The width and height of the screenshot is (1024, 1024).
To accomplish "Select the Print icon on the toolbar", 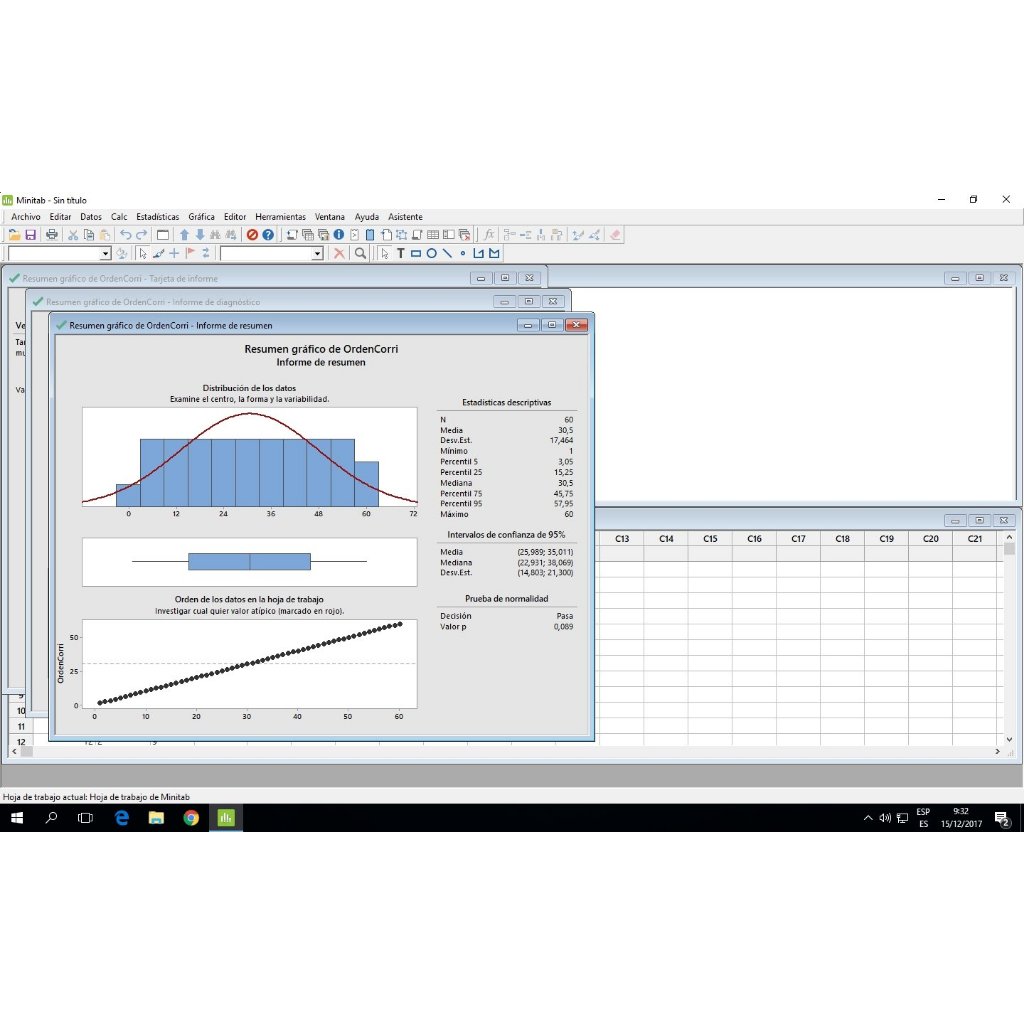I will (x=52, y=234).
